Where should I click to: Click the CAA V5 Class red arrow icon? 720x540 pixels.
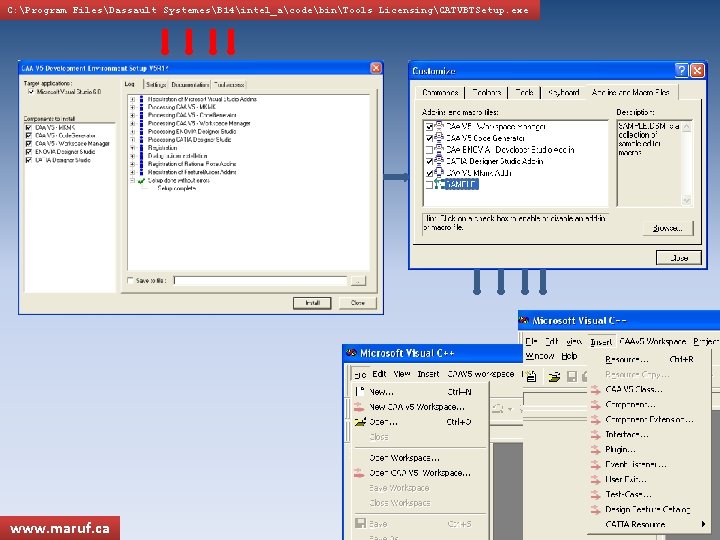coord(596,390)
